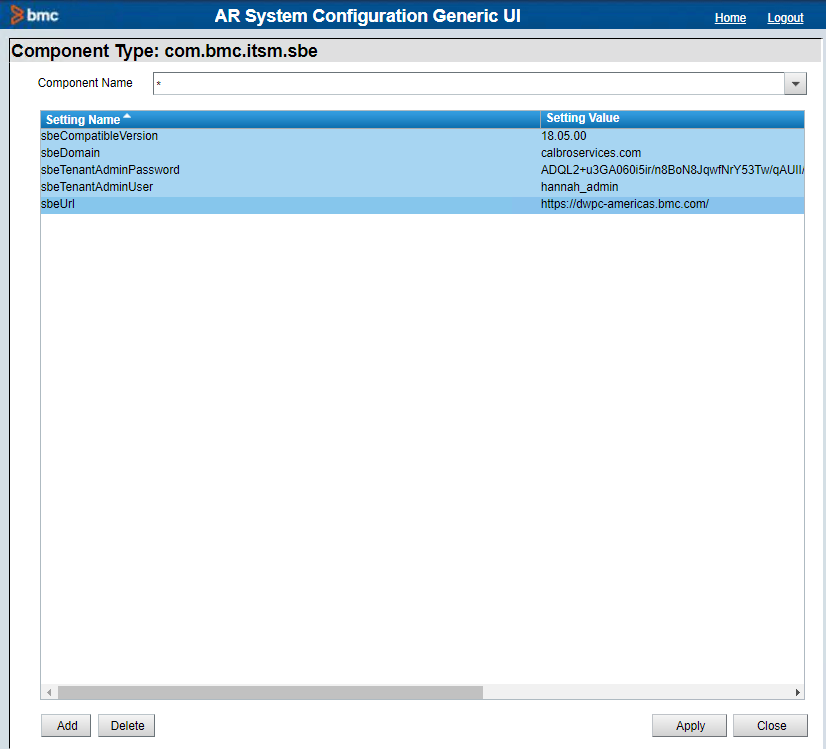This screenshot has width=826, height=749.
Task: Click the Add button
Action: [67, 726]
